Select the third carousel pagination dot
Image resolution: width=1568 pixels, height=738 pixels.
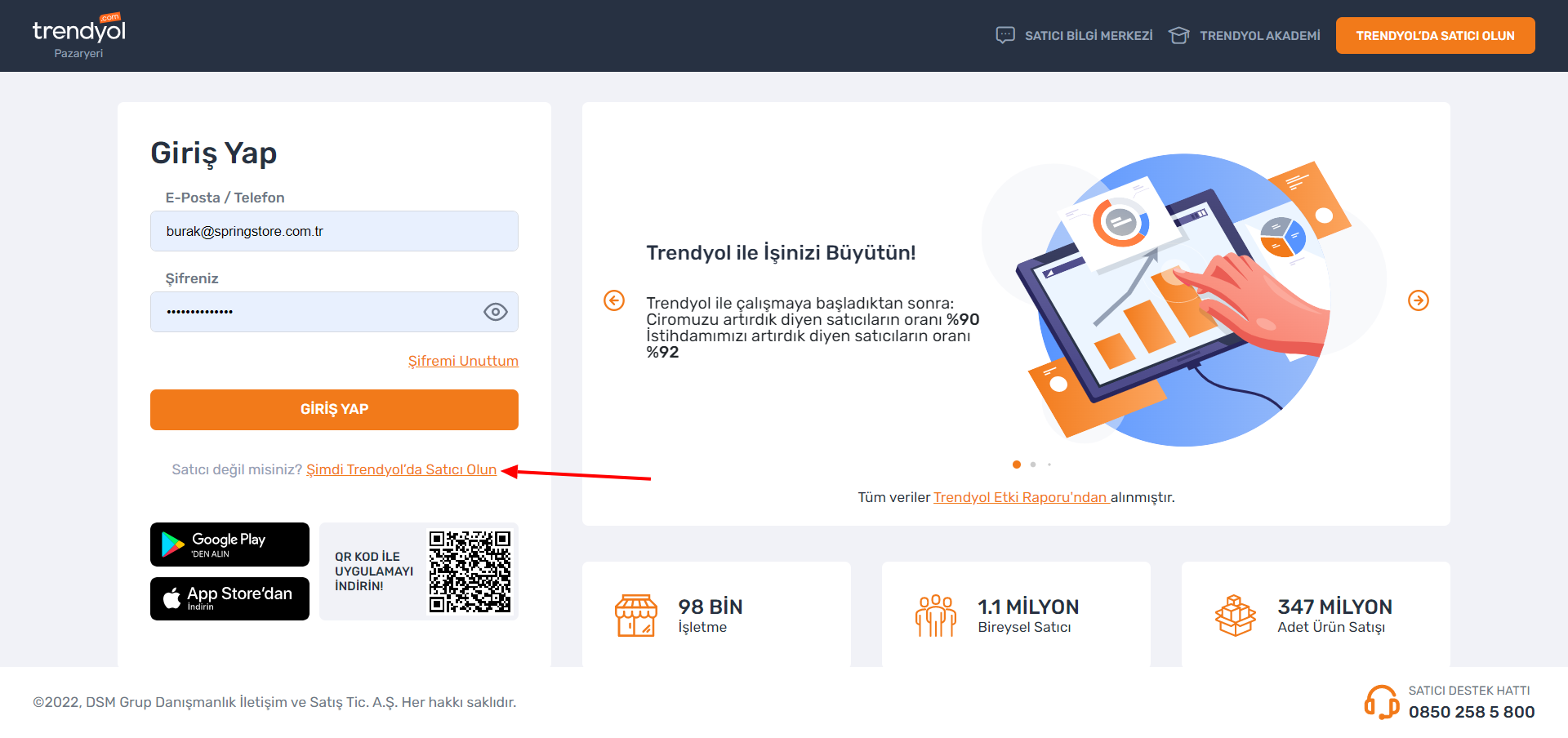click(x=1049, y=465)
